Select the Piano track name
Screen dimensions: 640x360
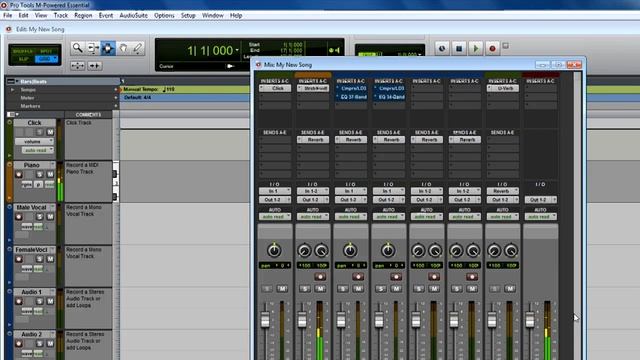32,165
